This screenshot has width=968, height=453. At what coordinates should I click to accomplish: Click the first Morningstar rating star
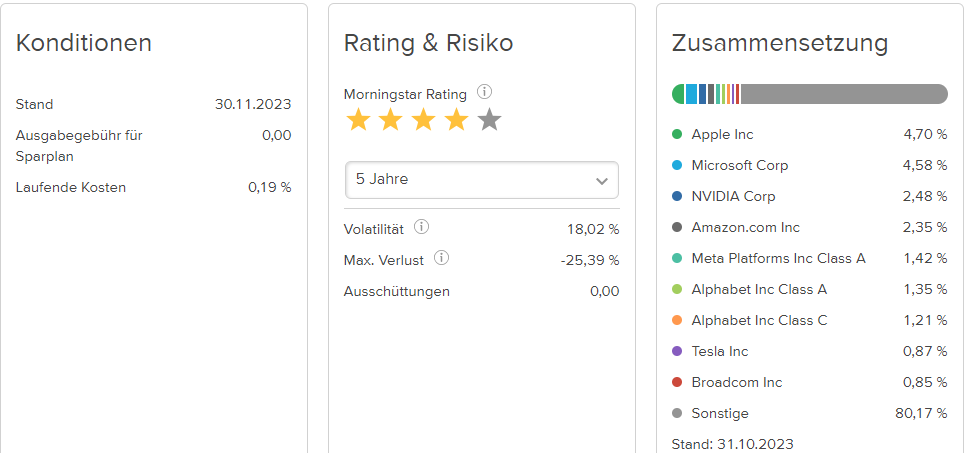point(358,121)
